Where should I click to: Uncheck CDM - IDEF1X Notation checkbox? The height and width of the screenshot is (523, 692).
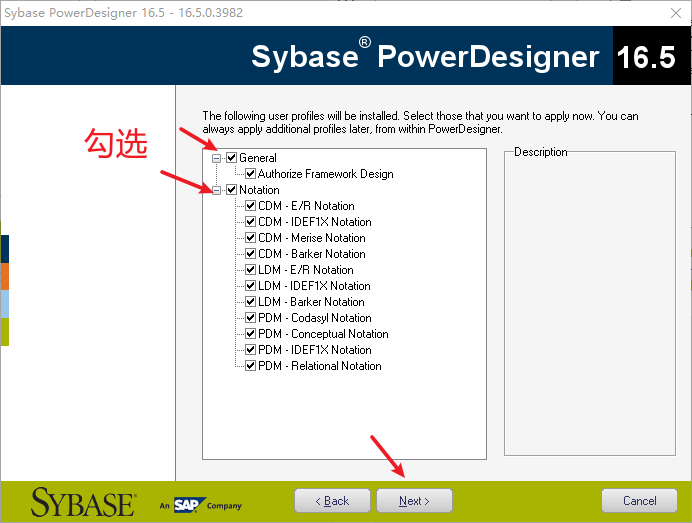click(x=251, y=222)
